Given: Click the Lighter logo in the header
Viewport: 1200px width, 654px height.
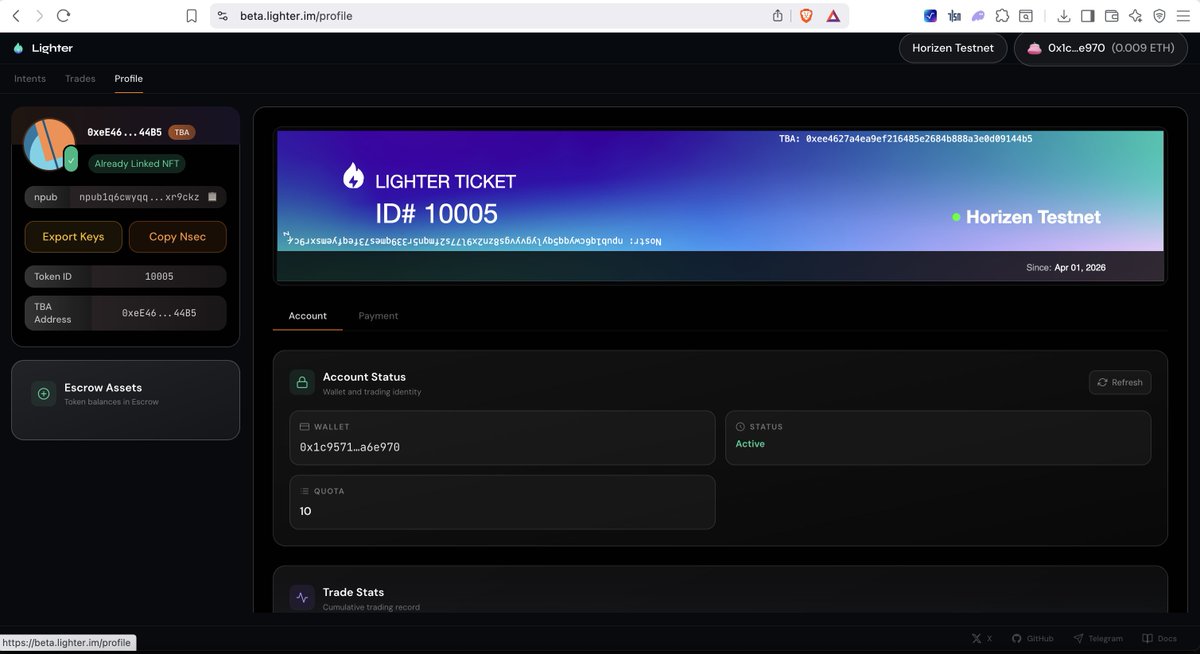Looking at the screenshot, I should pyautogui.click(x=43, y=48).
